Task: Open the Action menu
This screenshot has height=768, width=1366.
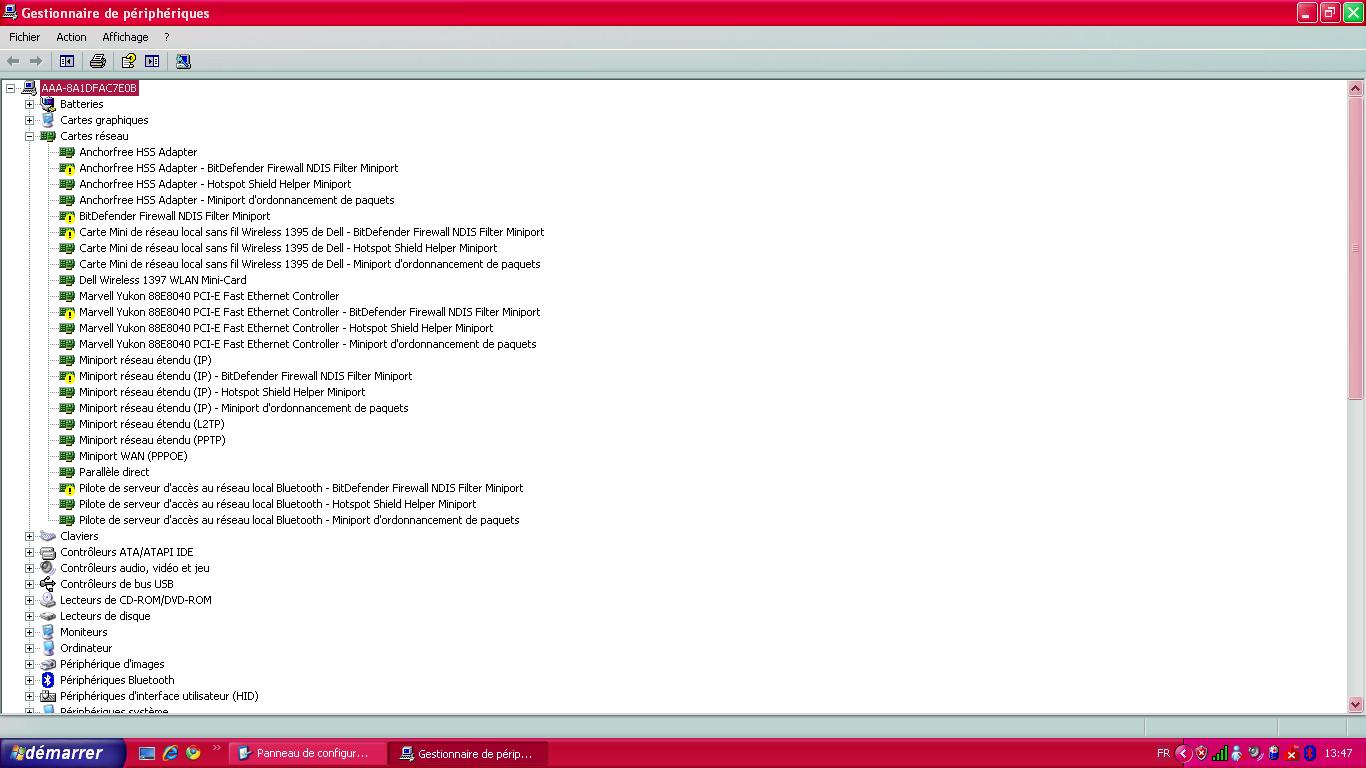Action: (x=71, y=37)
